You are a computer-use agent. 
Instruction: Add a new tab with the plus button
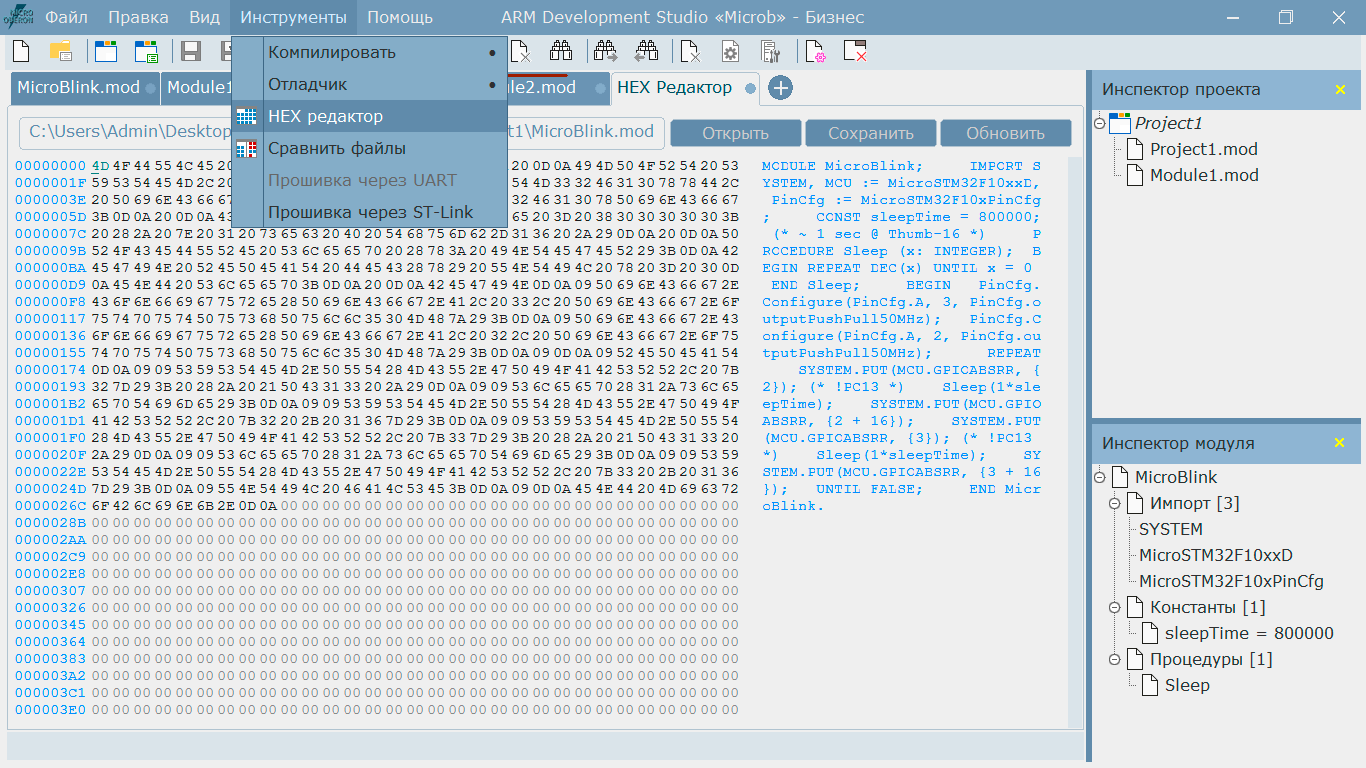tap(780, 88)
